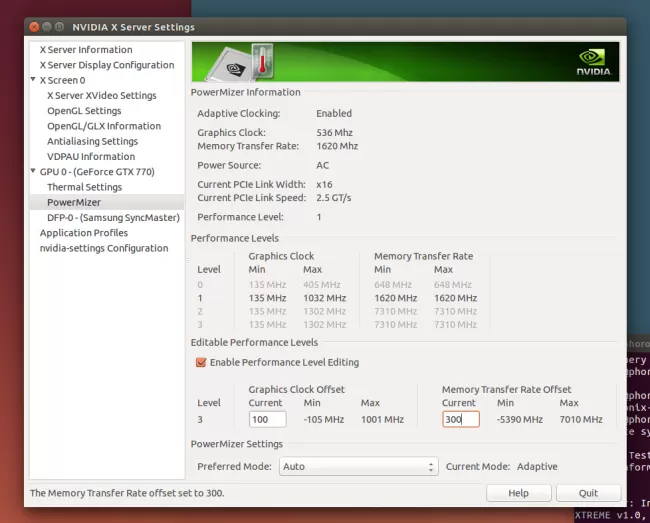Open X Server Display Configuration page

pos(107,65)
